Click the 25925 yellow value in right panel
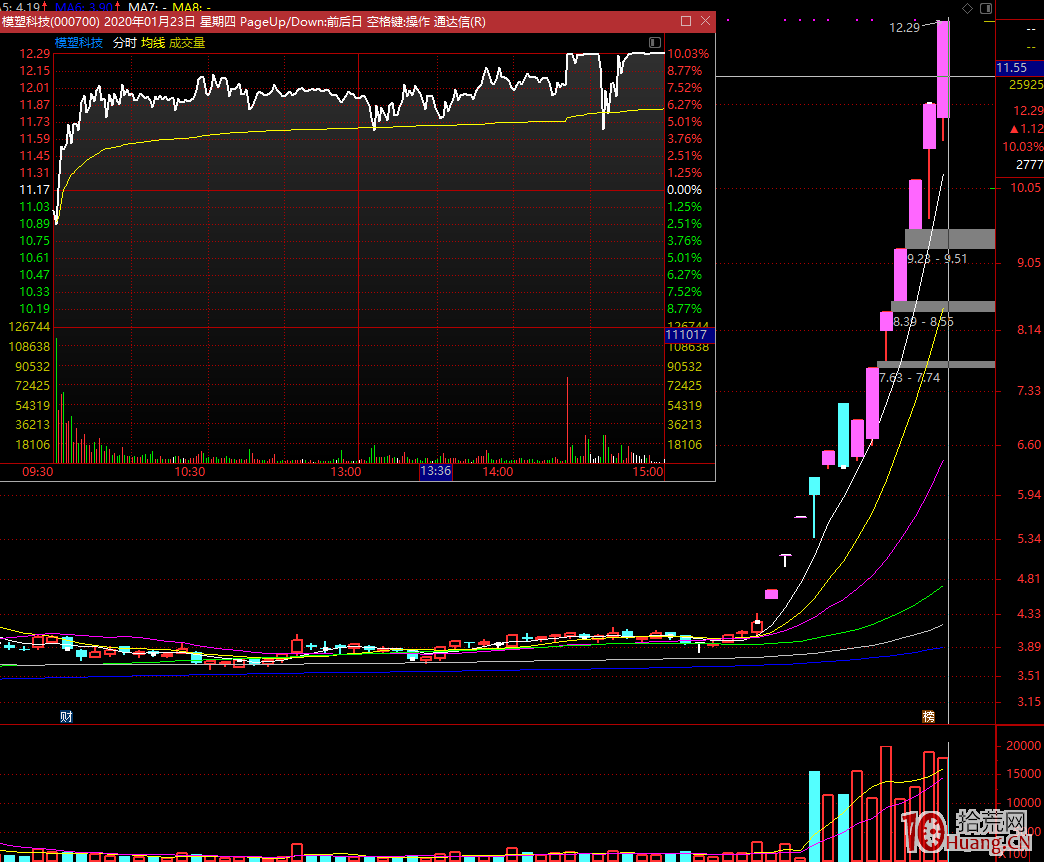 click(x=1026, y=85)
